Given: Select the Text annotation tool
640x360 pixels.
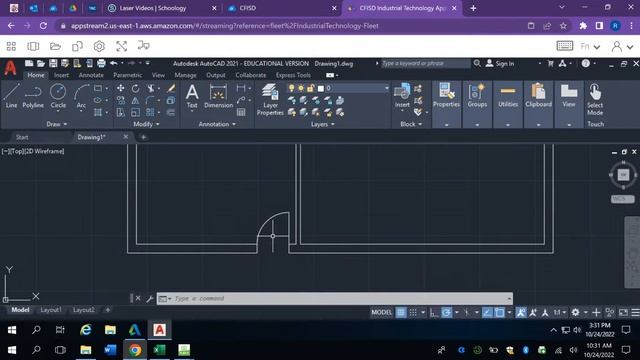Looking at the screenshot, I should pyautogui.click(x=192, y=96).
